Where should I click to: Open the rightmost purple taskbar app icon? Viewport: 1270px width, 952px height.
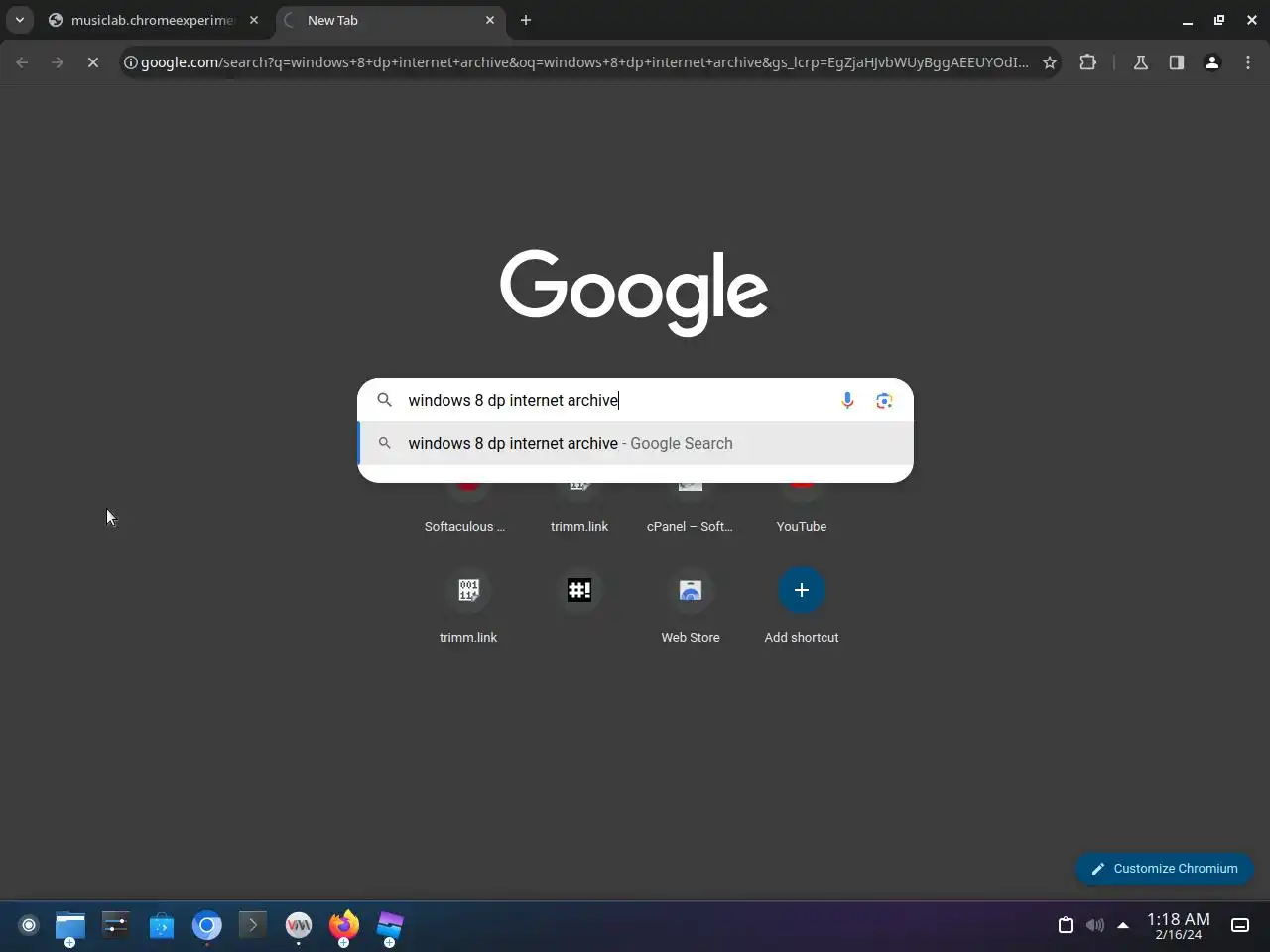coord(390,926)
